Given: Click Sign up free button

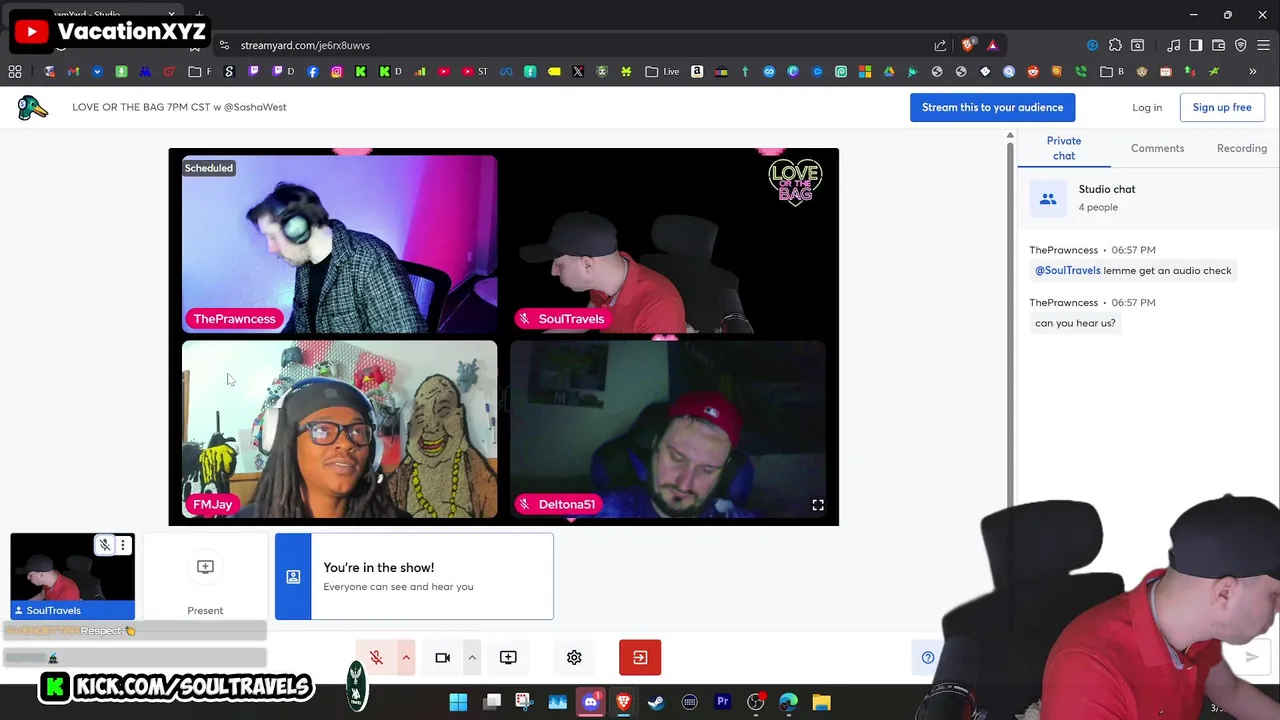Looking at the screenshot, I should tap(1222, 107).
